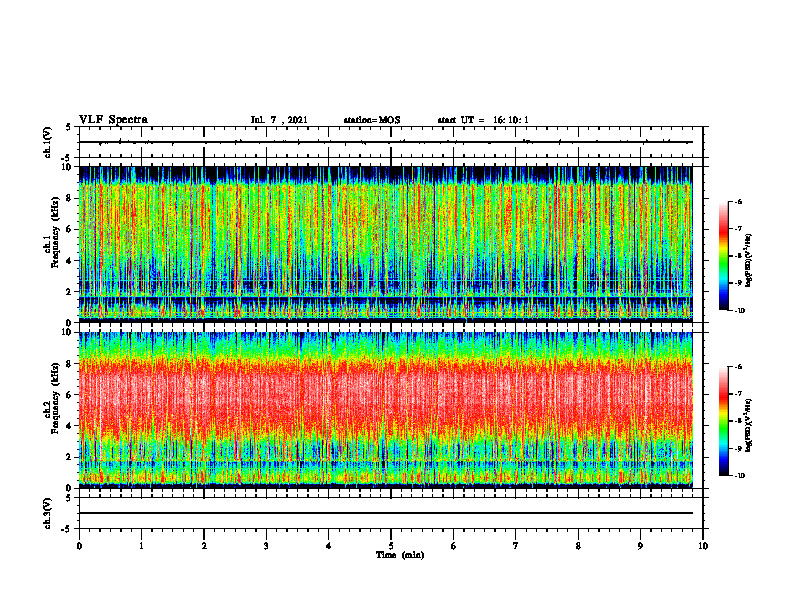
Task: Click the "-10" label on ch.1 colorbar
Action: (x=739, y=311)
